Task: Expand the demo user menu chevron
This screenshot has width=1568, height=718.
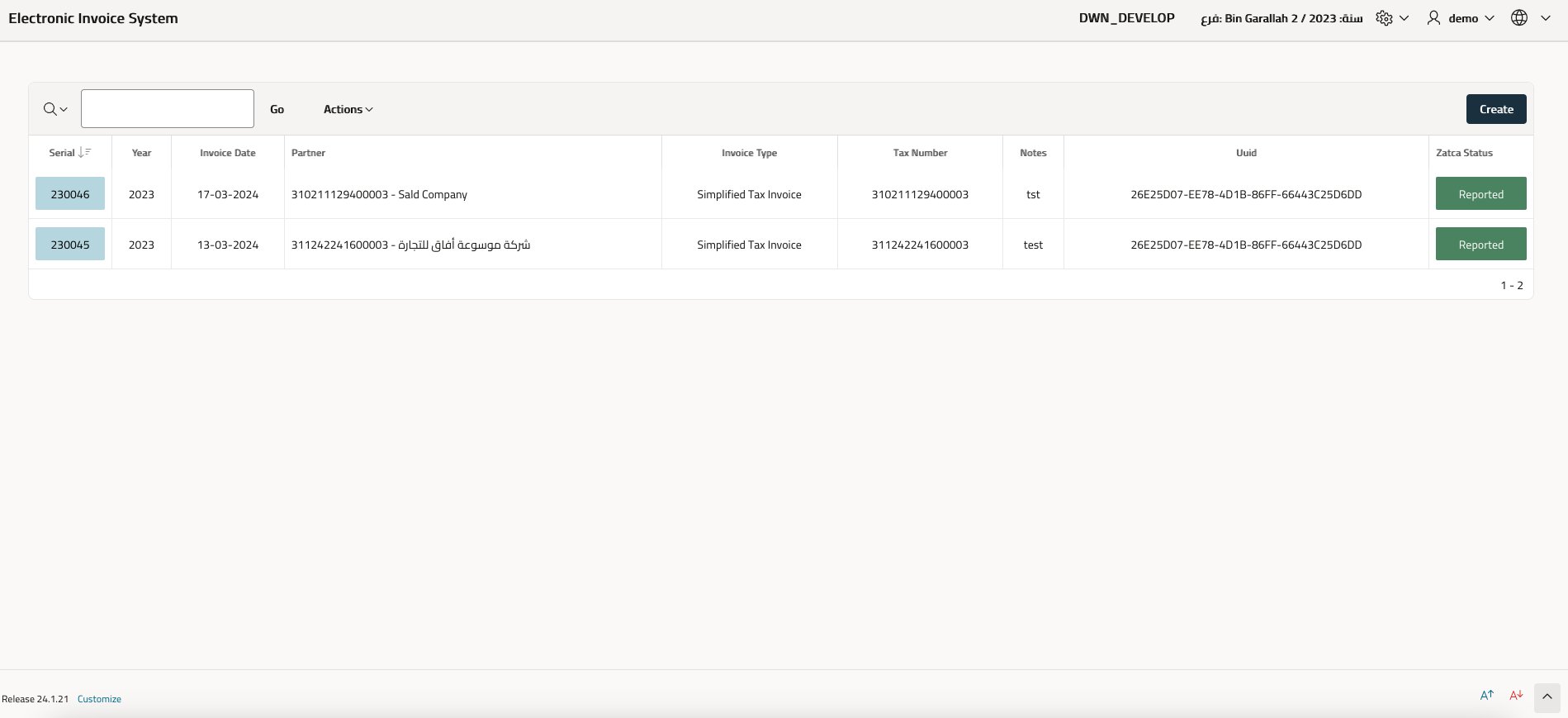Action: click(x=1490, y=18)
